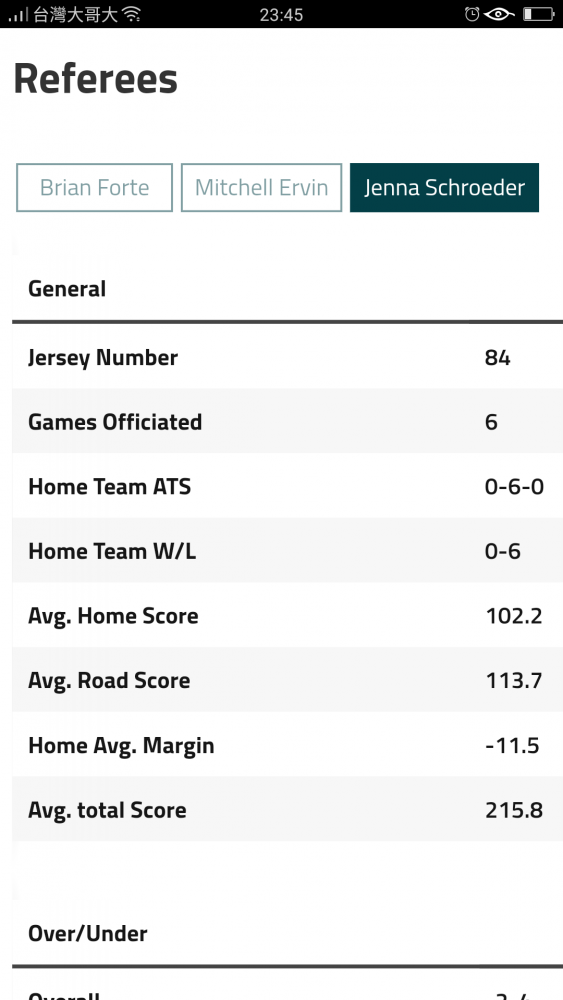The image size is (563, 1000).
Task: Click the Avg. total Score row
Action: click(288, 809)
